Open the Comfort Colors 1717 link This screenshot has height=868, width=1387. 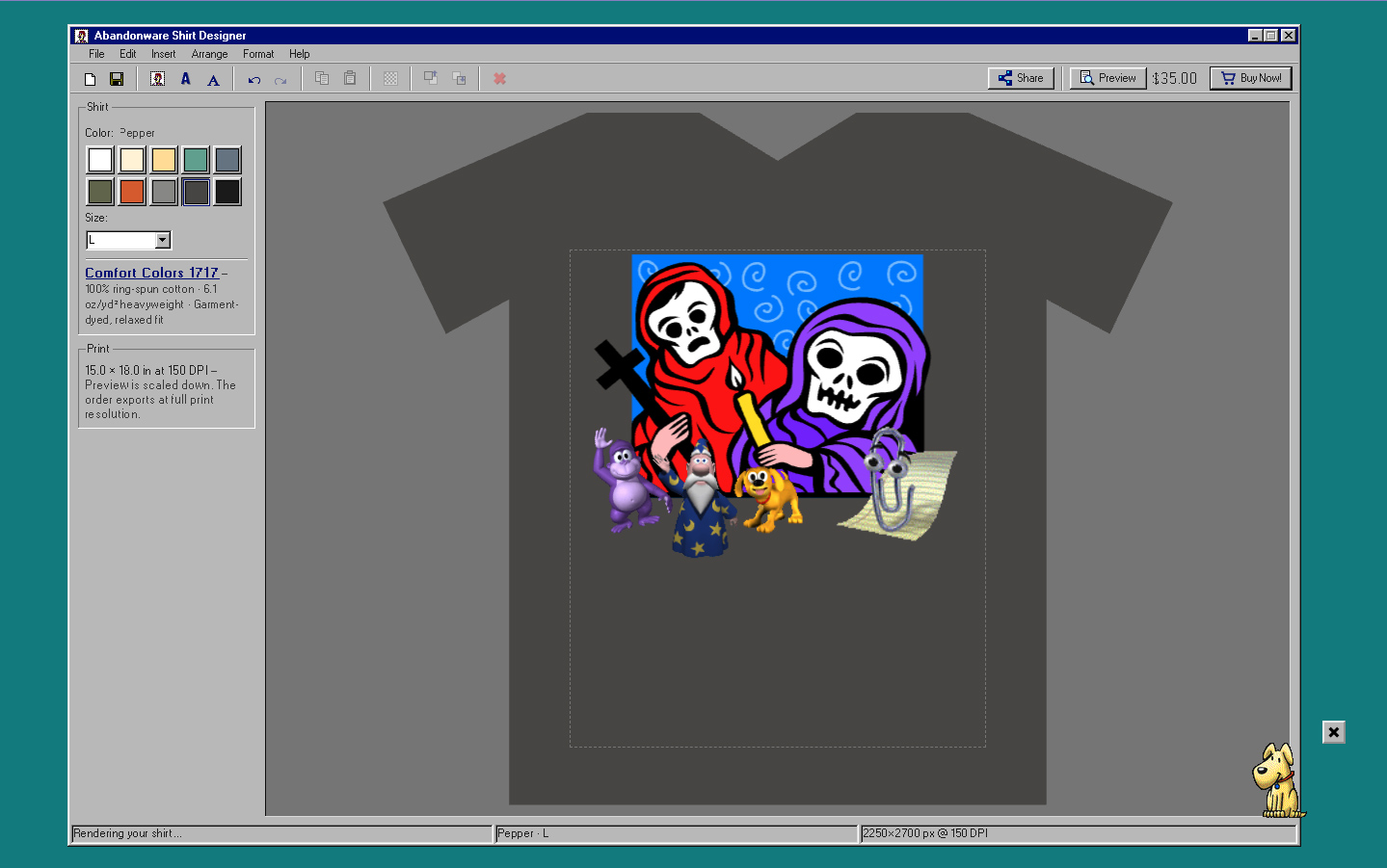(151, 273)
